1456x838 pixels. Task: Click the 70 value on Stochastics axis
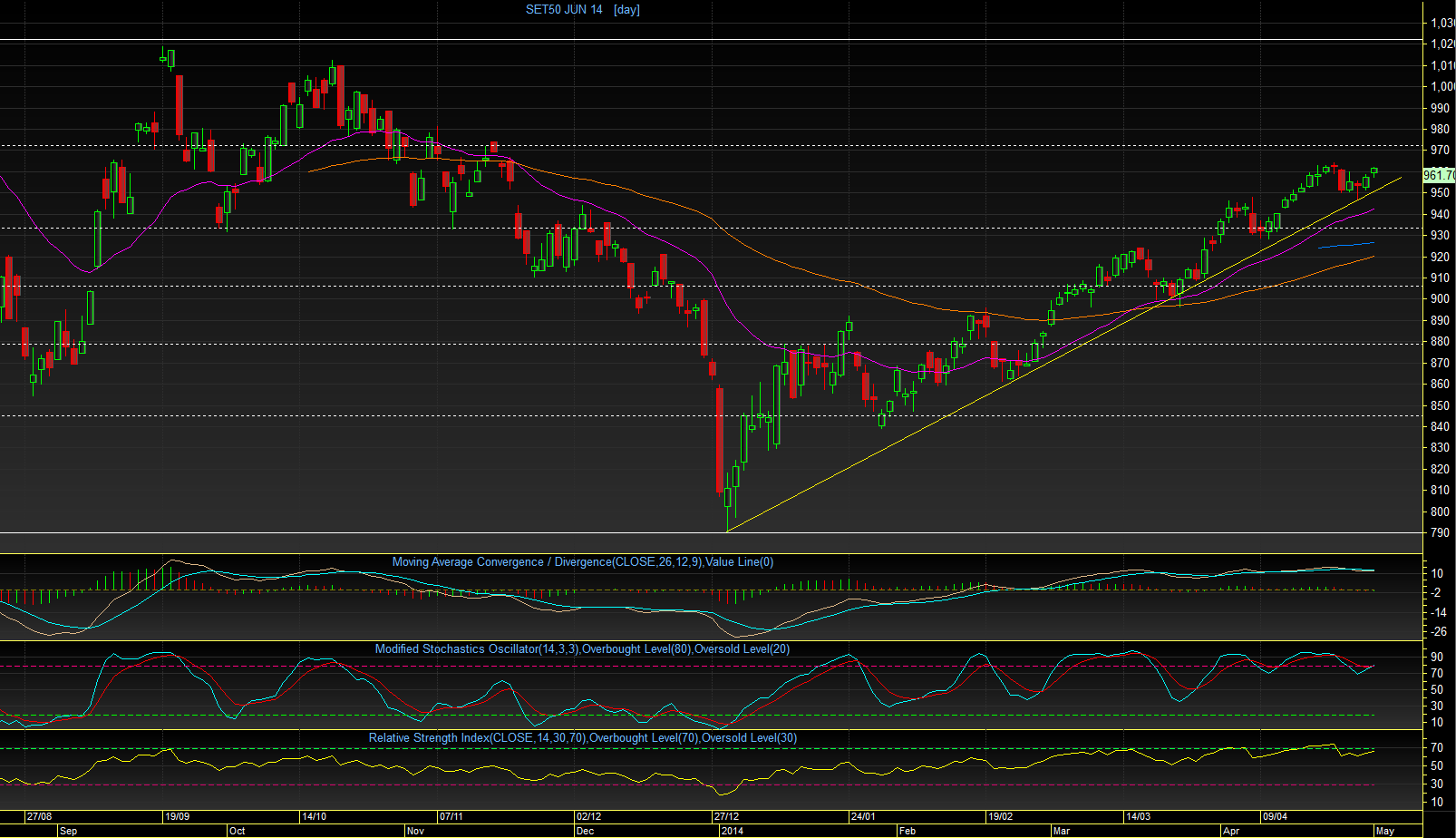pos(1437,674)
